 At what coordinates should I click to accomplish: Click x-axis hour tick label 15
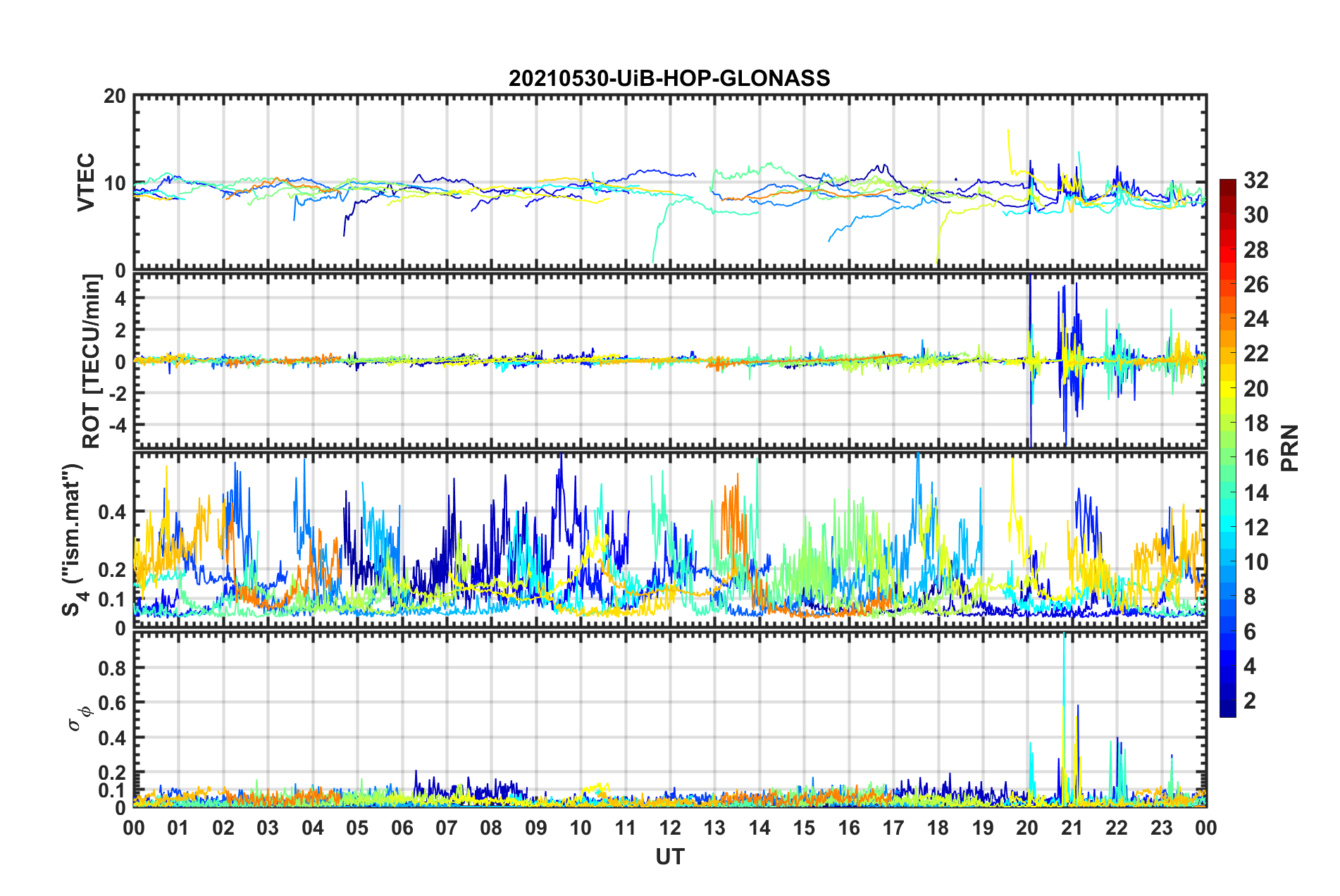click(x=804, y=828)
